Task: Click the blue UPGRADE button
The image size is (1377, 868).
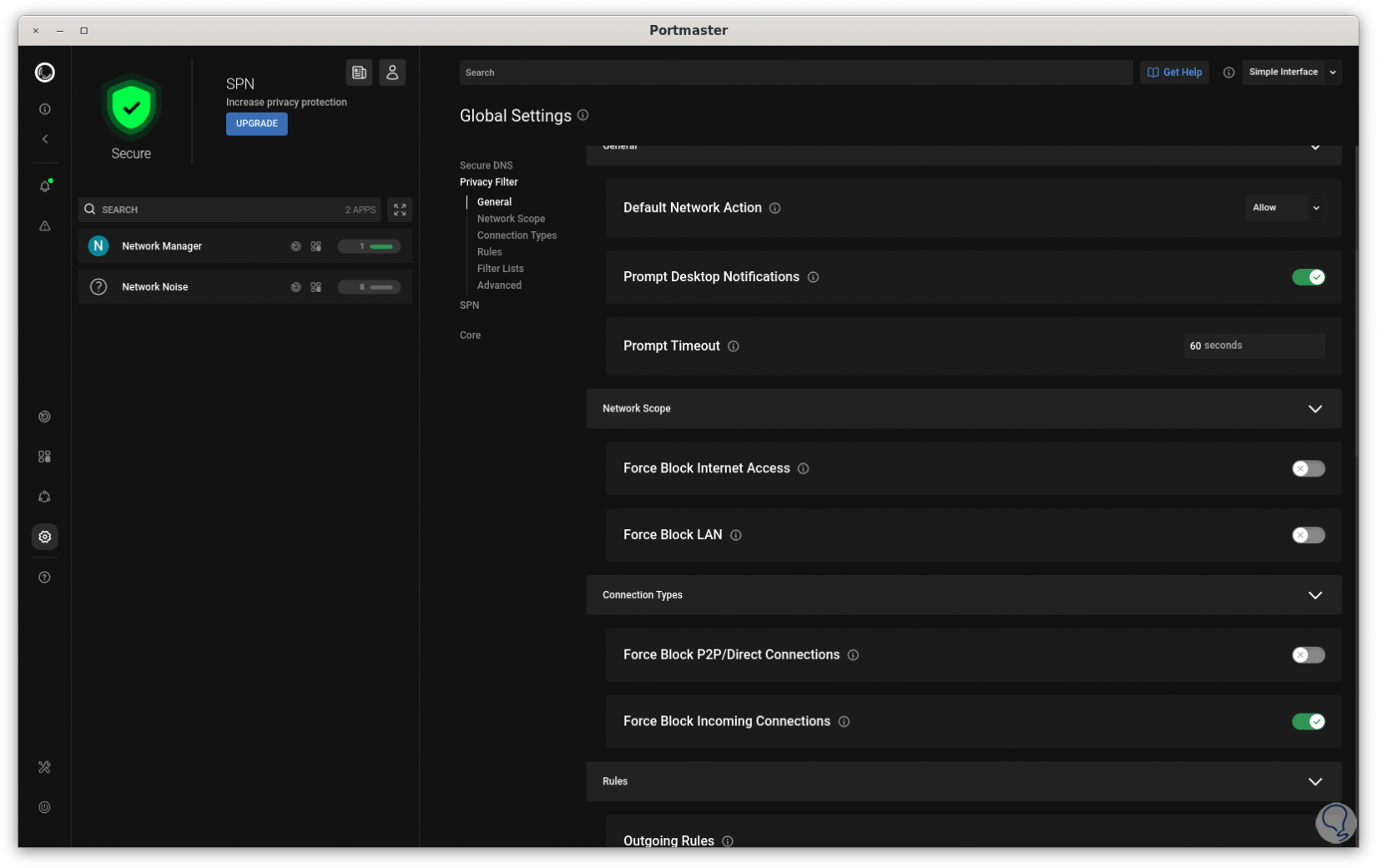Action: coord(257,124)
